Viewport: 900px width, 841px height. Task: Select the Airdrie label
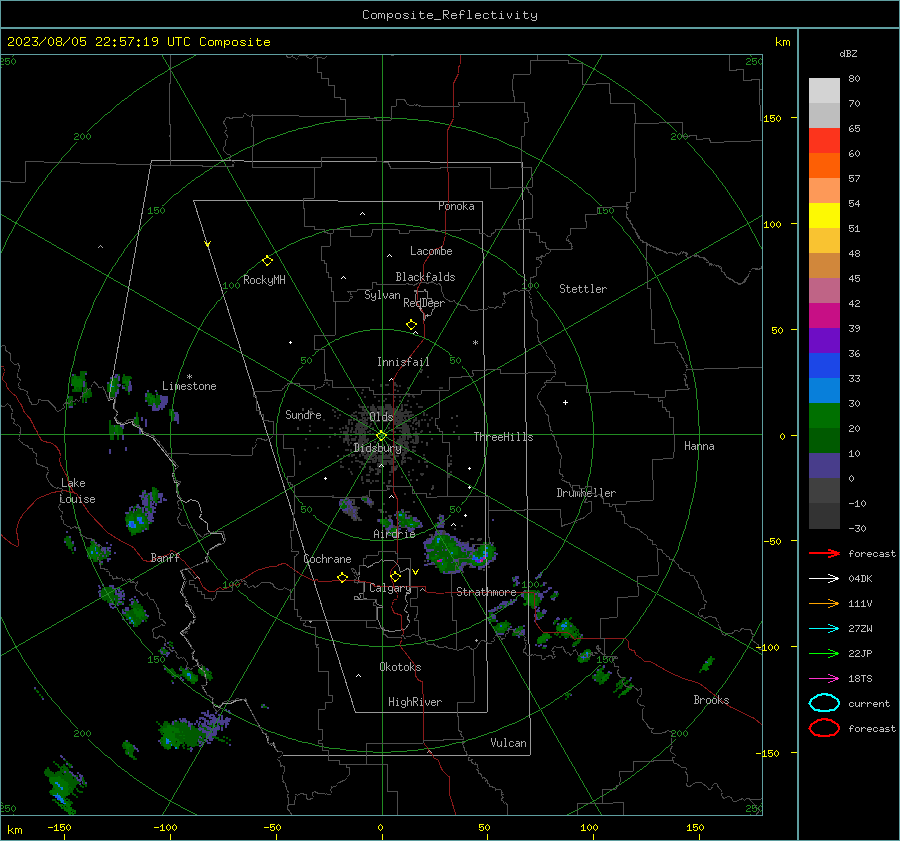pos(394,534)
